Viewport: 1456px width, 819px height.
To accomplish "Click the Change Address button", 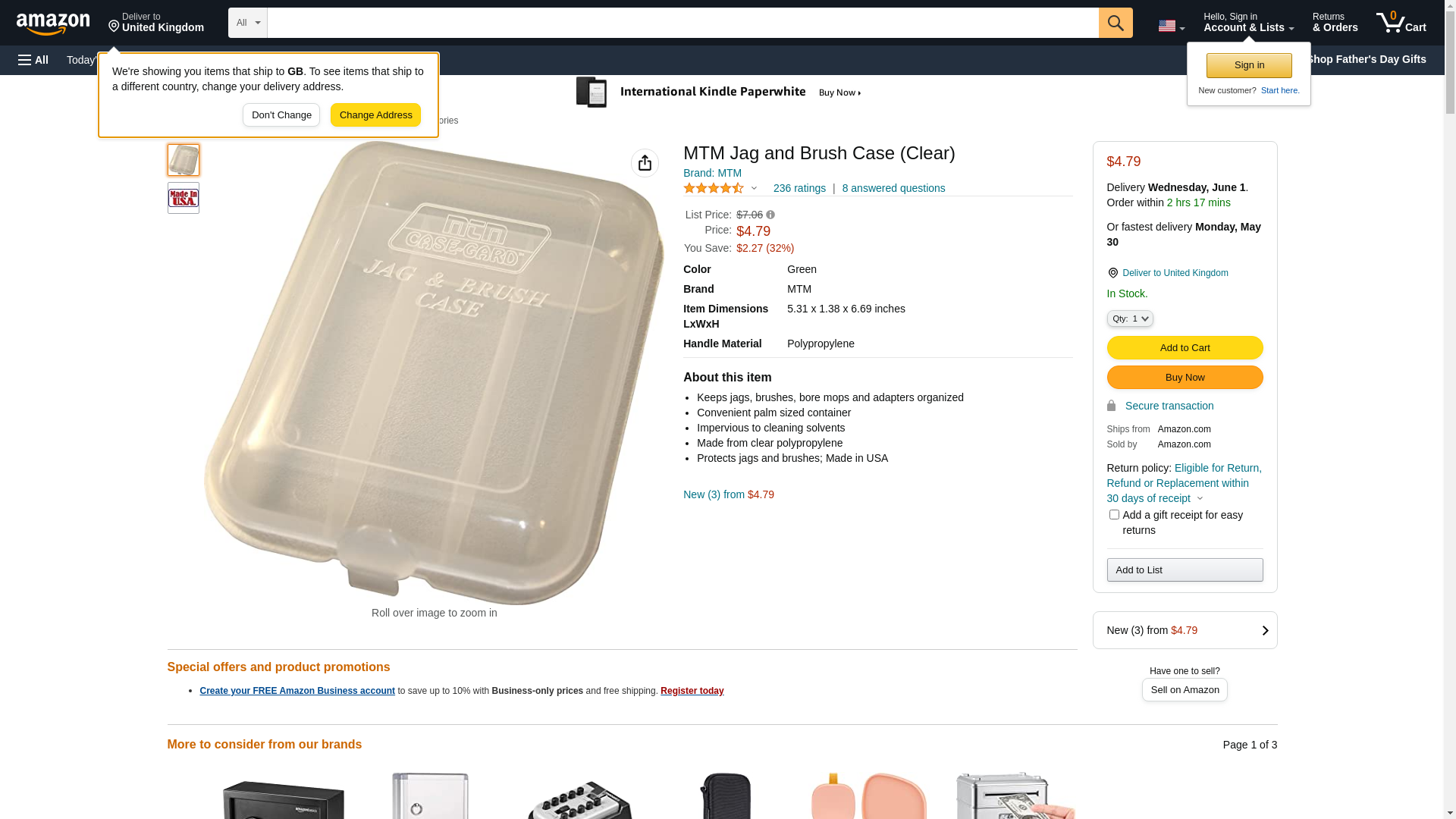I will pos(375,115).
